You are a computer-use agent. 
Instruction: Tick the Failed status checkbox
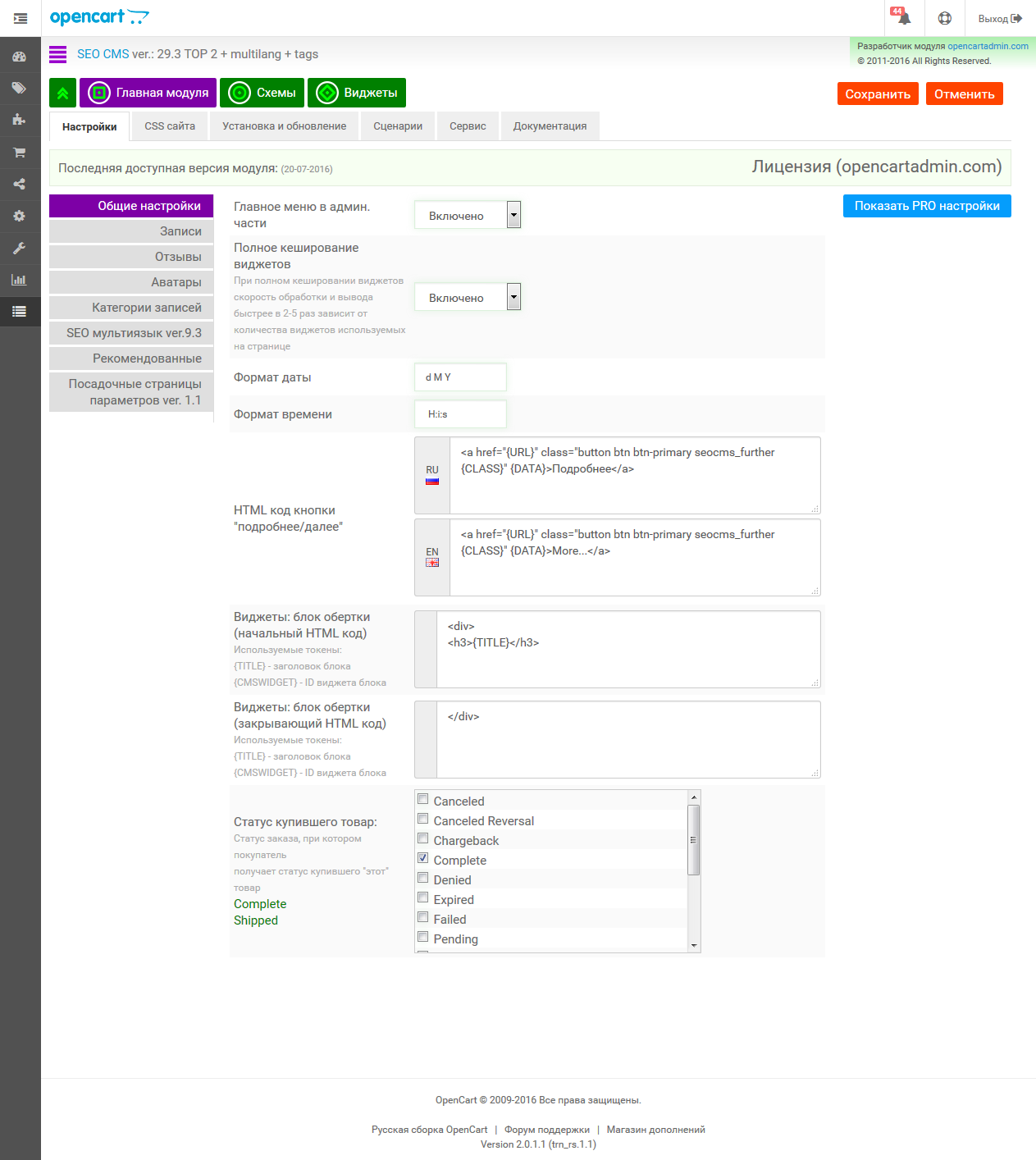[x=423, y=917]
